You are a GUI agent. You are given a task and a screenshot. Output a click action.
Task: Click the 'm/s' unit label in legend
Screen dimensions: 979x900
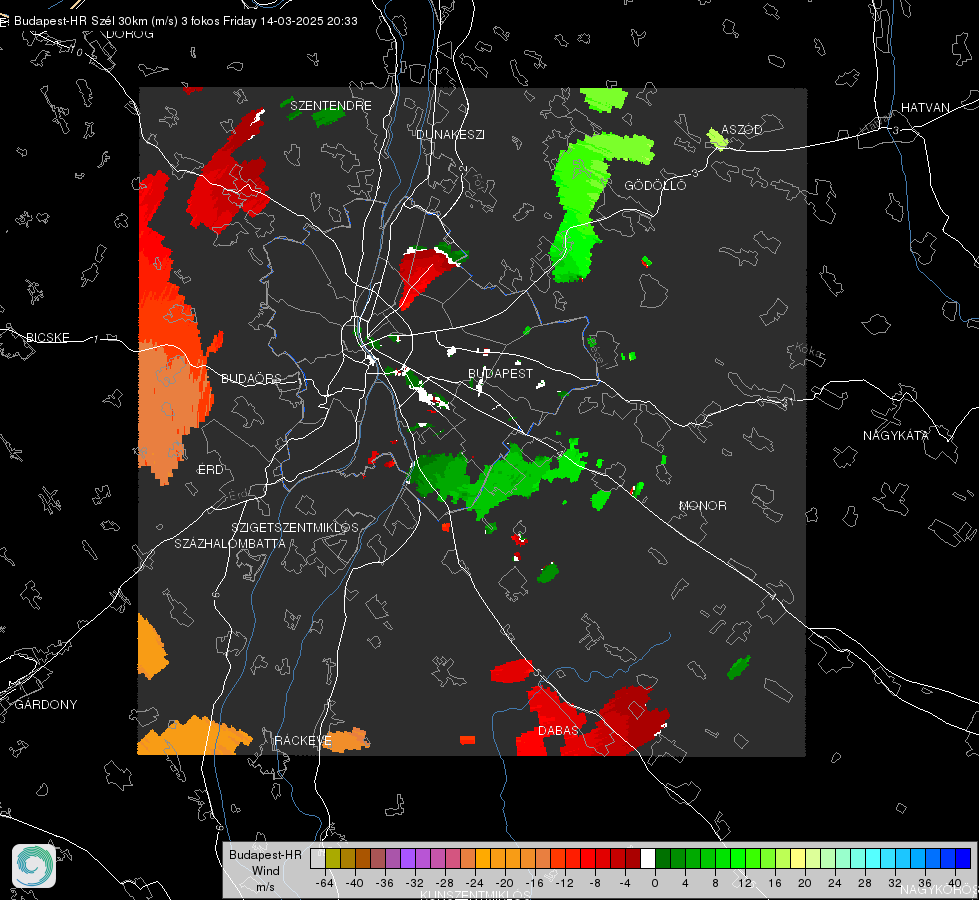tap(265, 887)
